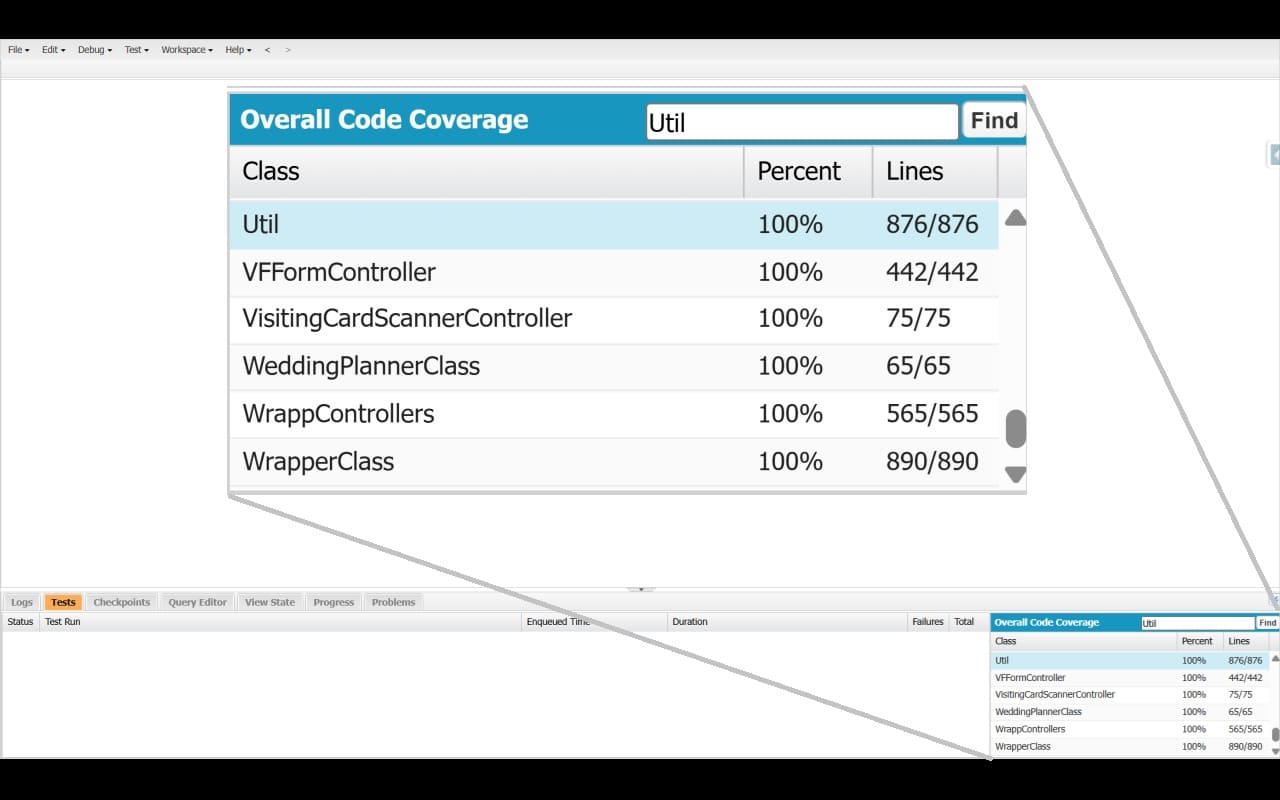Open the File menu
This screenshot has width=1280, height=800.
19,50
